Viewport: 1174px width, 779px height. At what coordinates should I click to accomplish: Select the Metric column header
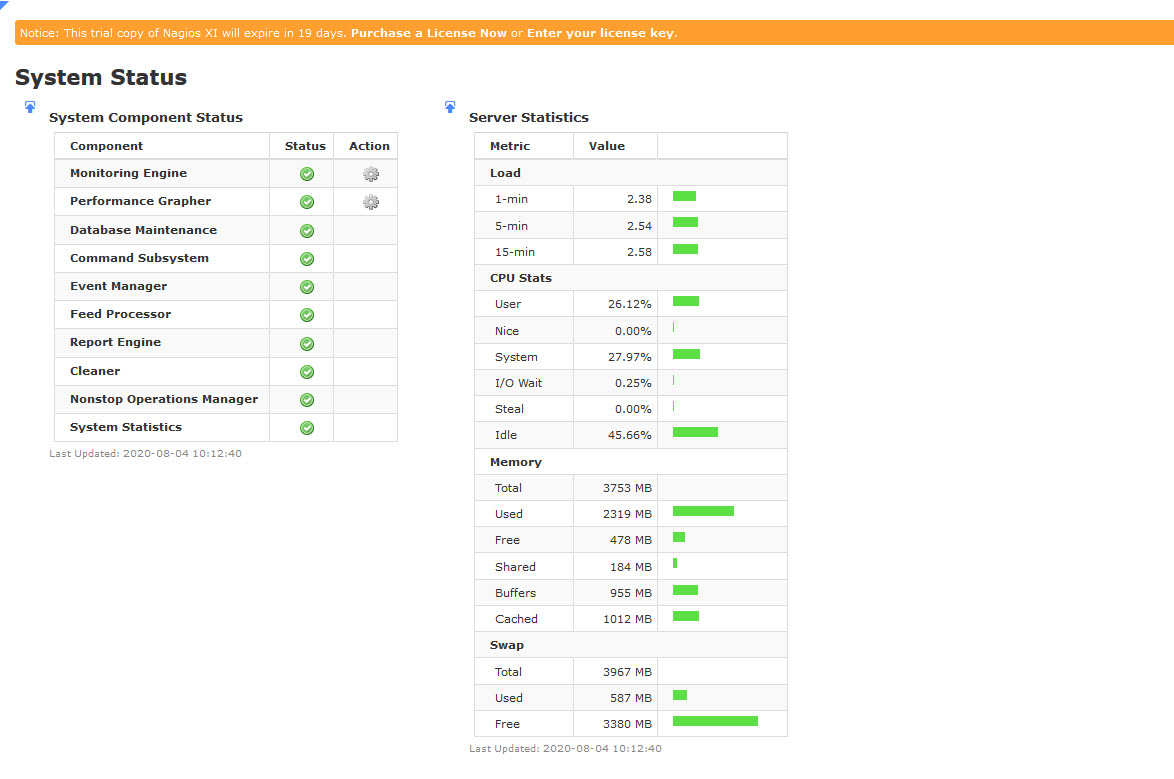click(x=510, y=146)
